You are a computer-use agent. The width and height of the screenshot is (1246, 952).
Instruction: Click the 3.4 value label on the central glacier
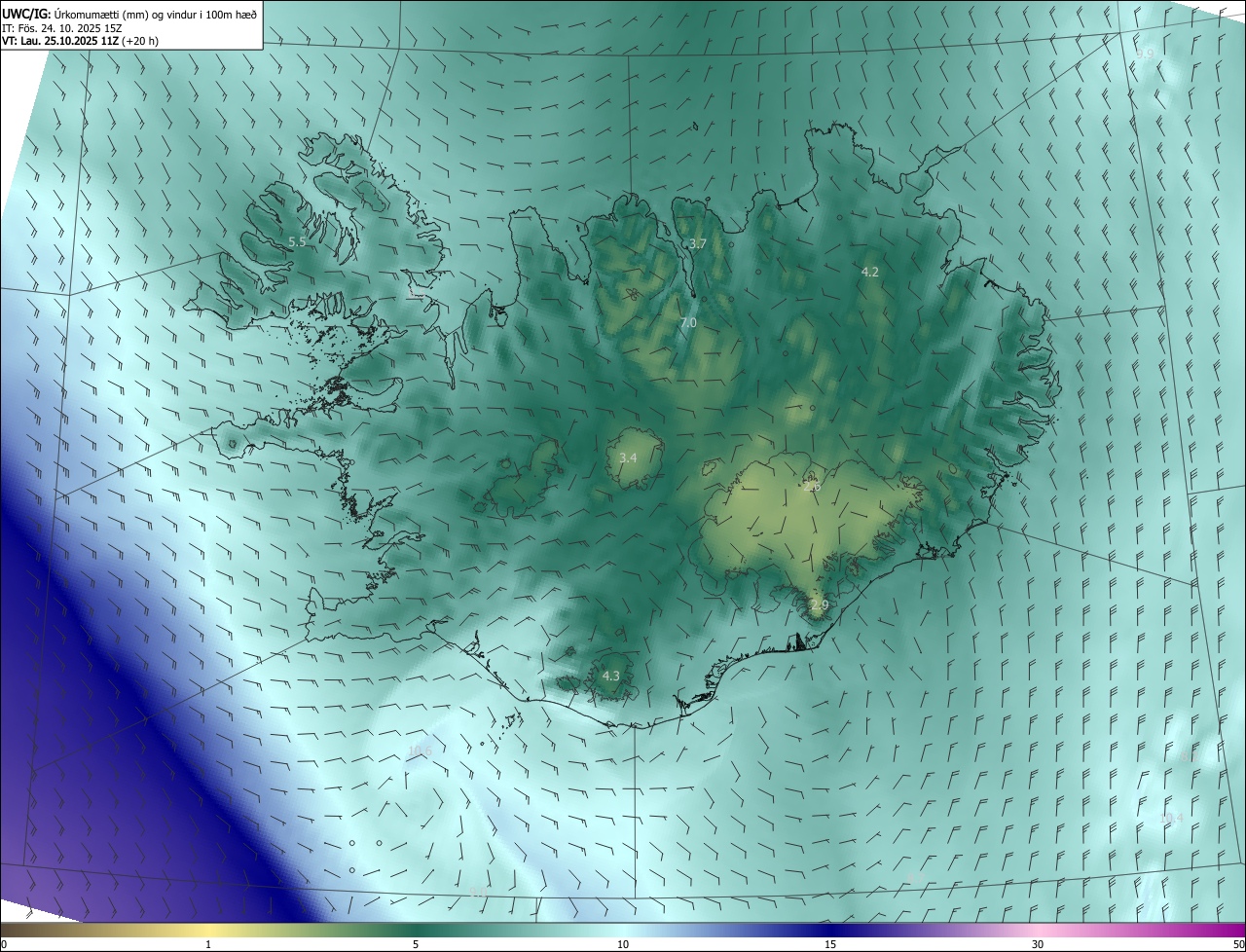click(628, 458)
